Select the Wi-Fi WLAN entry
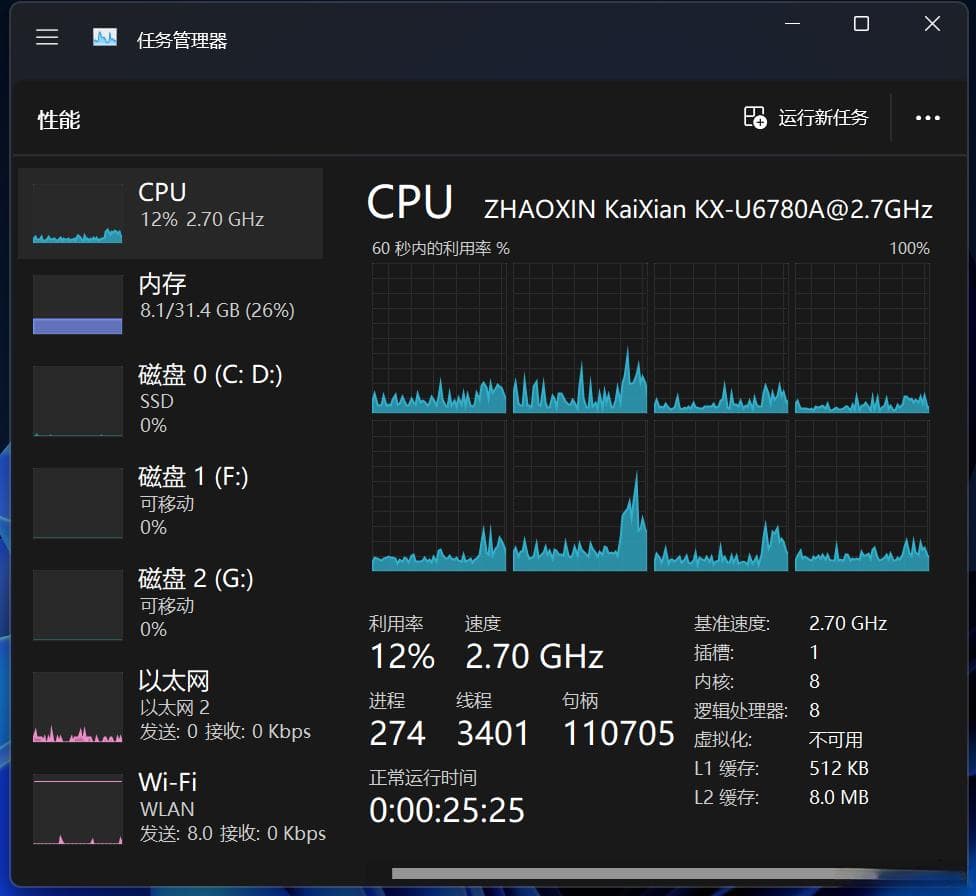The image size is (976, 896). pyautogui.click(x=171, y=808)
